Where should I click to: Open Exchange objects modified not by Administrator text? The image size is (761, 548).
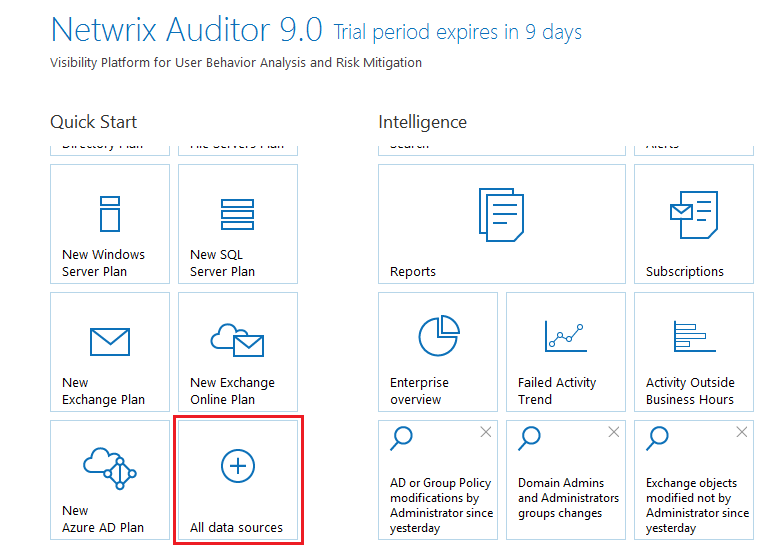click(697, 505)
